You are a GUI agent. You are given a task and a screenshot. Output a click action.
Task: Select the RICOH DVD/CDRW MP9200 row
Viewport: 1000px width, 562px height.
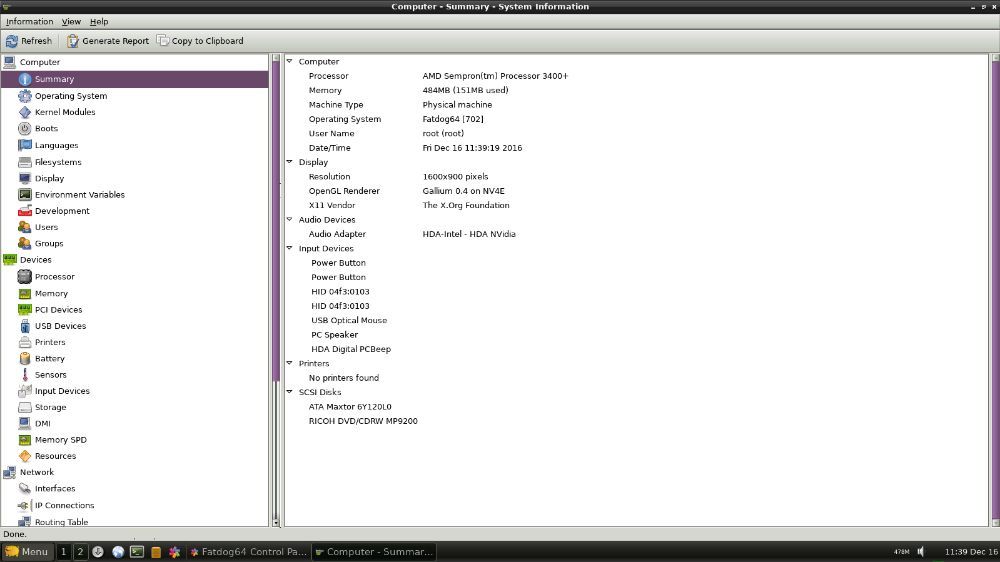(x=363, y=421)
